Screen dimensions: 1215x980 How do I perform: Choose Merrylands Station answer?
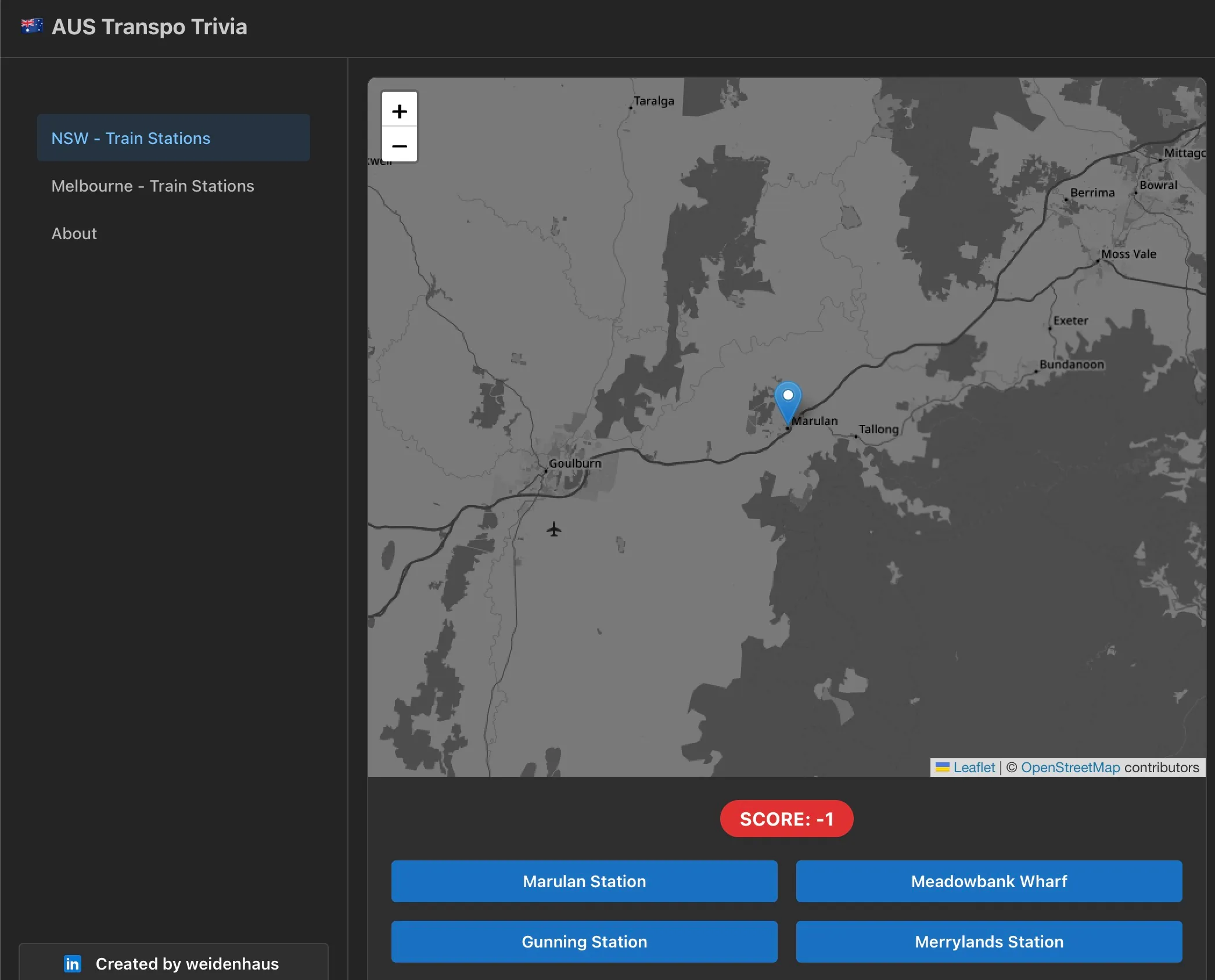pyautogui.click(x=989, y=942)
